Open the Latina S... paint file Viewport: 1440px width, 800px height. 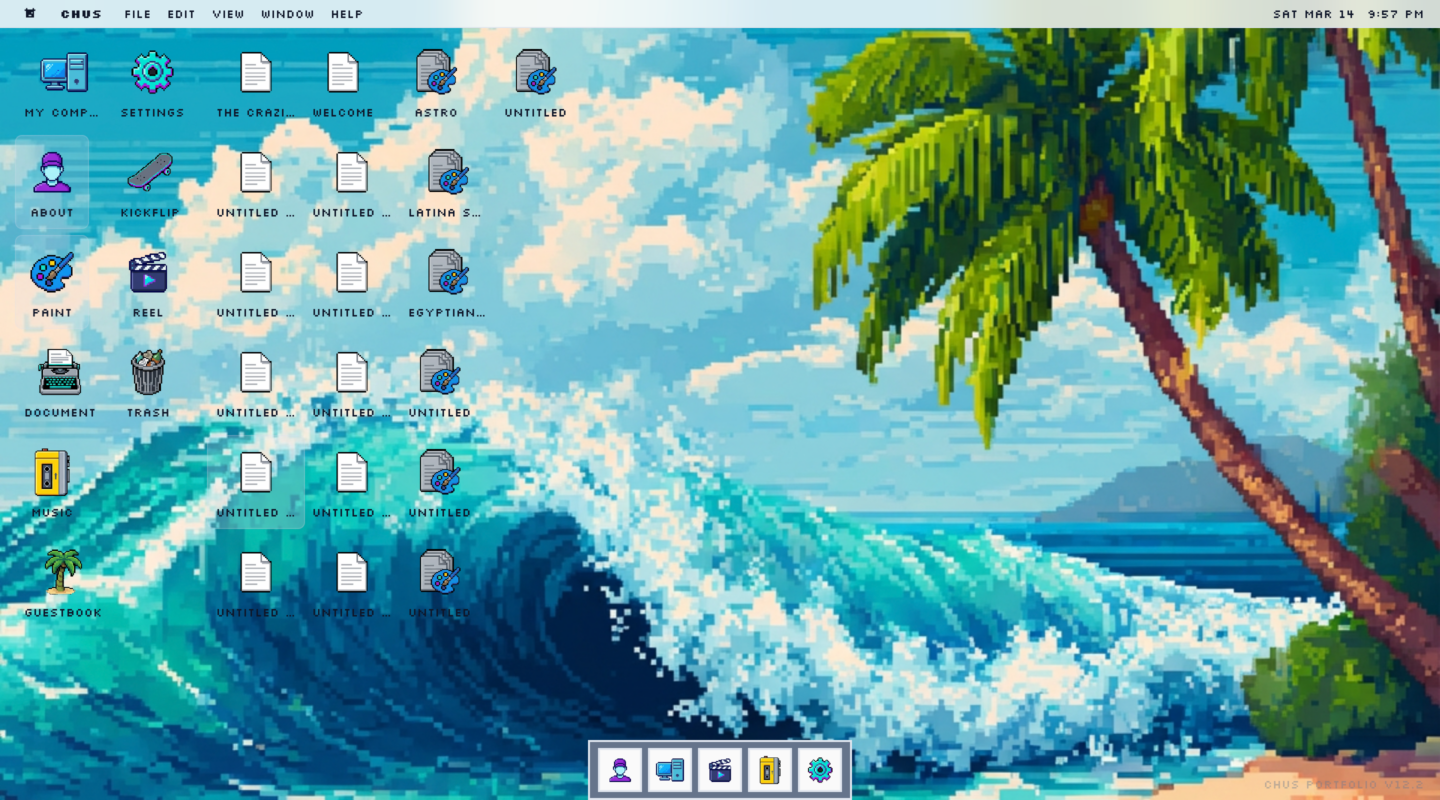click(446, 174)
